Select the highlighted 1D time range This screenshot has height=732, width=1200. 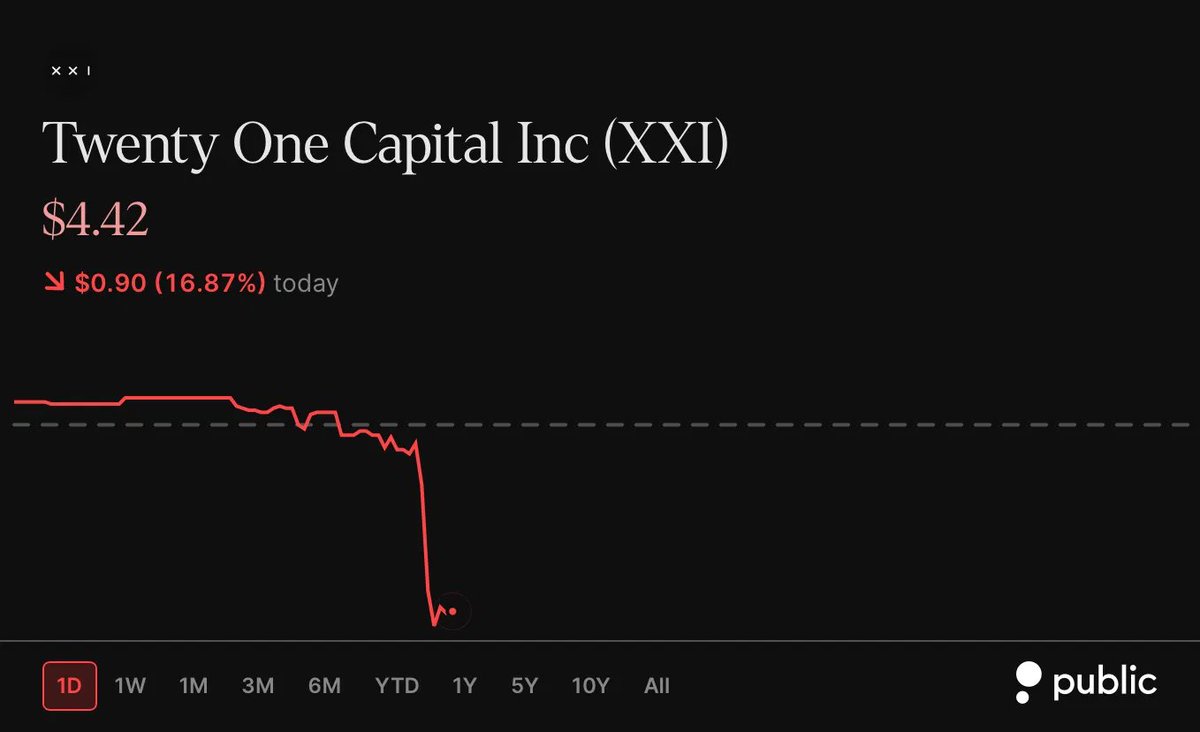pos(70,686)
